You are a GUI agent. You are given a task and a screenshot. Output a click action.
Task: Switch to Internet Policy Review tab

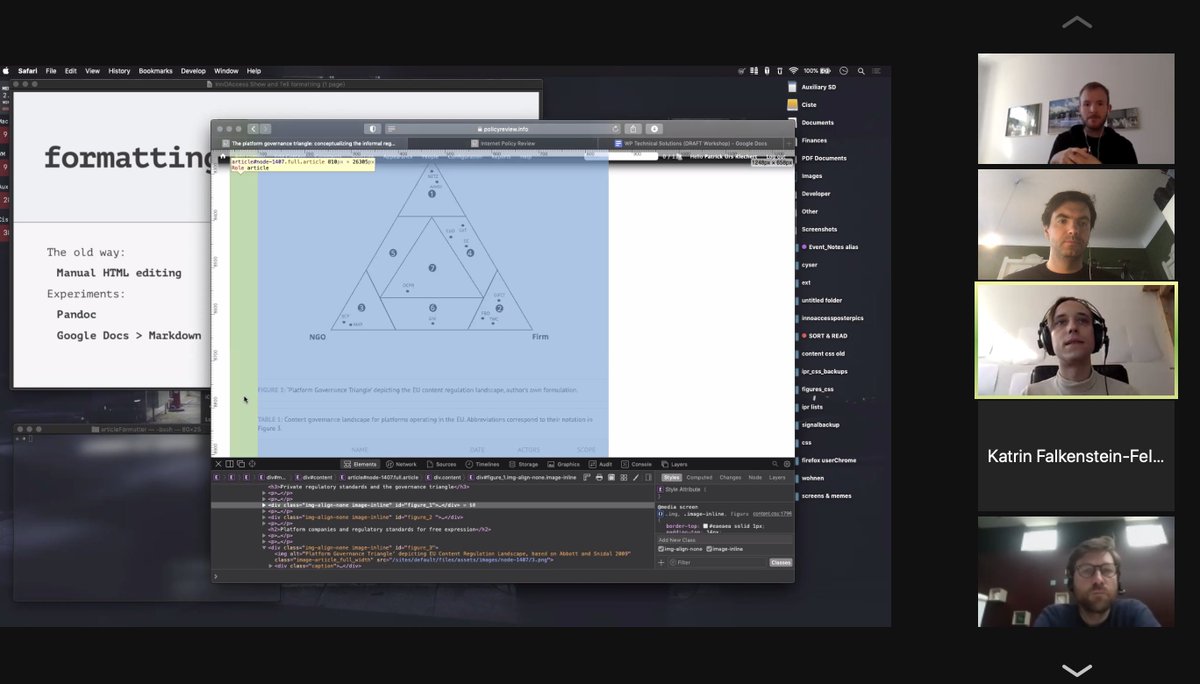[505, 143]
